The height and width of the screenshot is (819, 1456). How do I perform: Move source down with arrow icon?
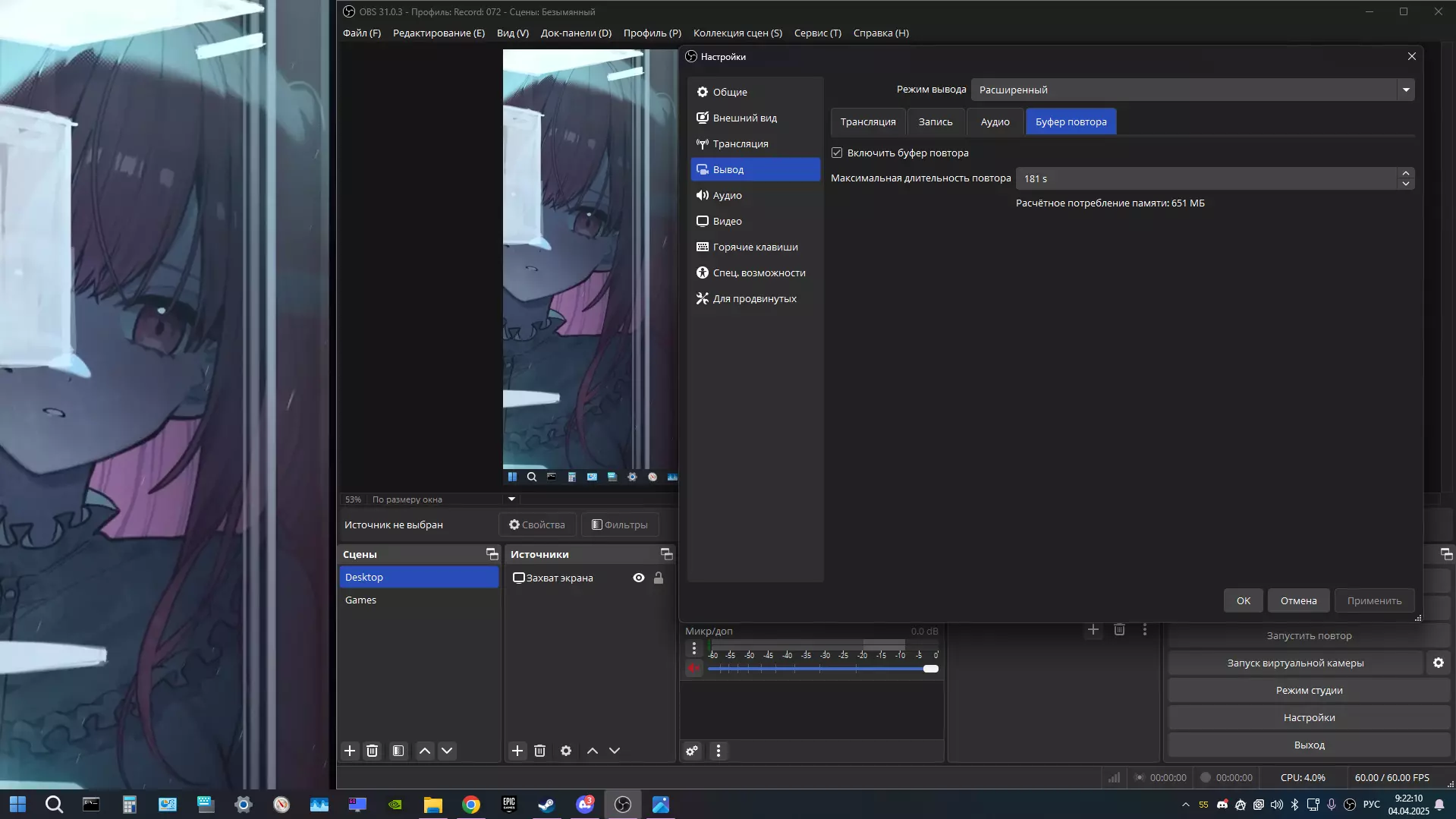click(x=615, y=751)
